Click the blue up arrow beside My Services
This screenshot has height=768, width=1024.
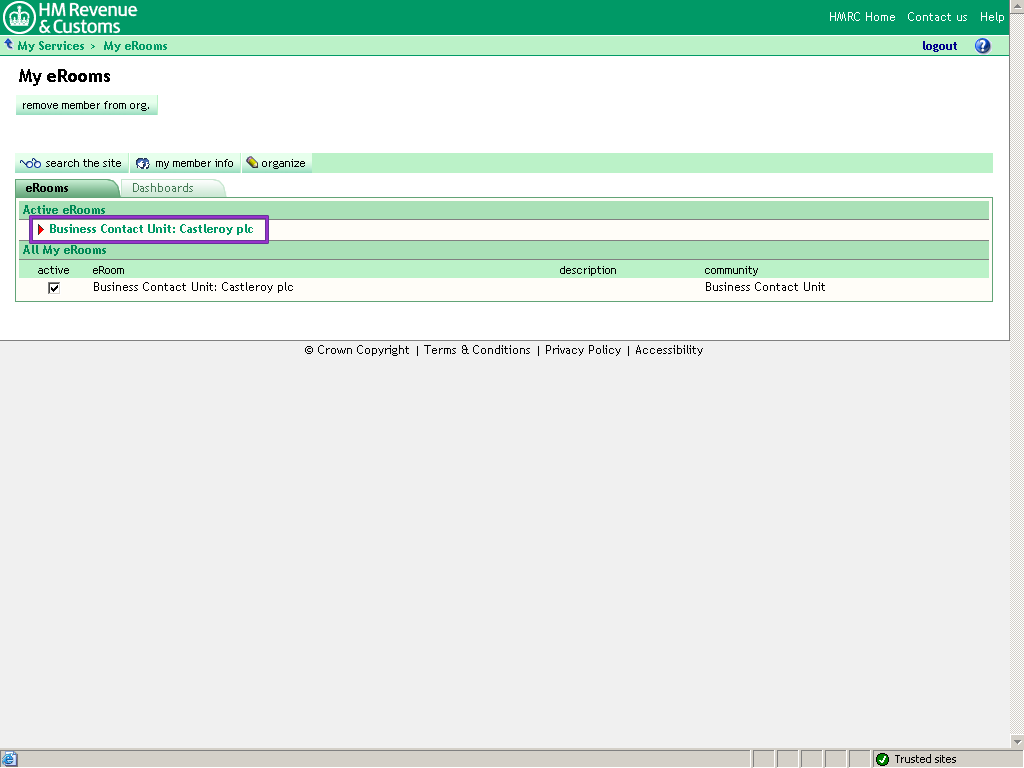pos(9,45)
